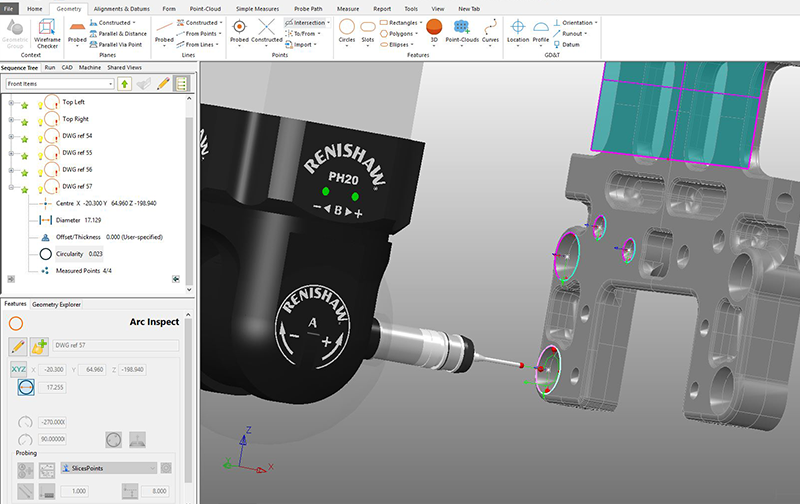Open the Slots feature tool

pos(368,33)
